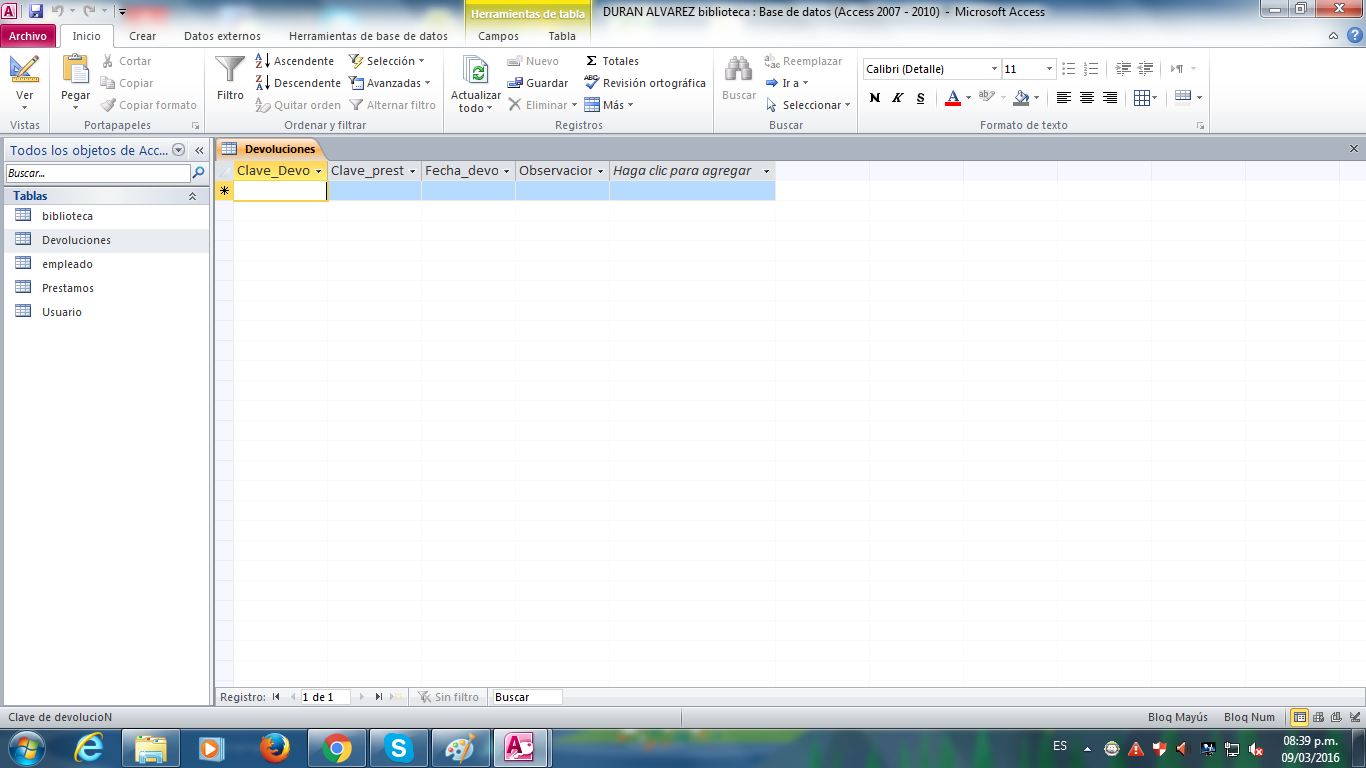Switch to the Crear ribbon tab
Image resolution: width=1366 pixels, height=768 pixels.
coord(142,36)
